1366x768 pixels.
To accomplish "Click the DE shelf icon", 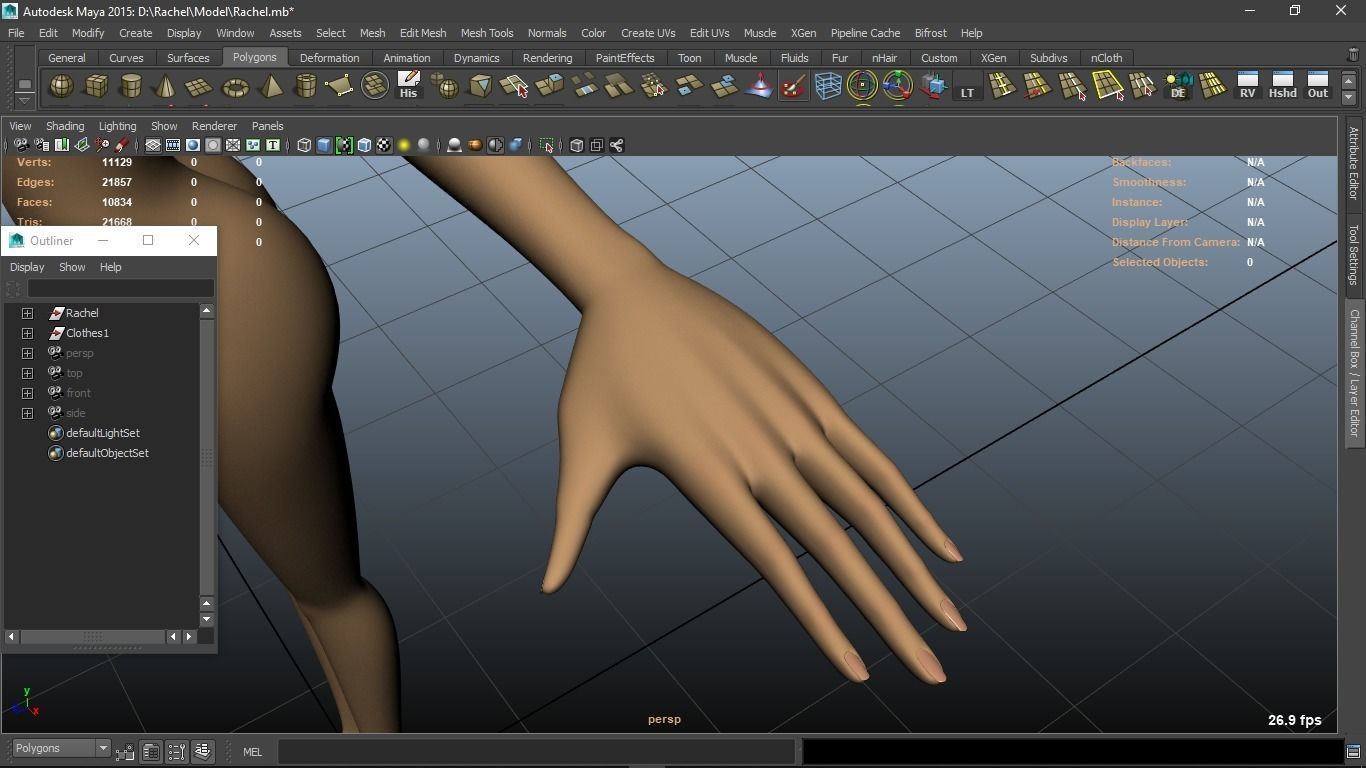I will click(x=1178, y=87).
